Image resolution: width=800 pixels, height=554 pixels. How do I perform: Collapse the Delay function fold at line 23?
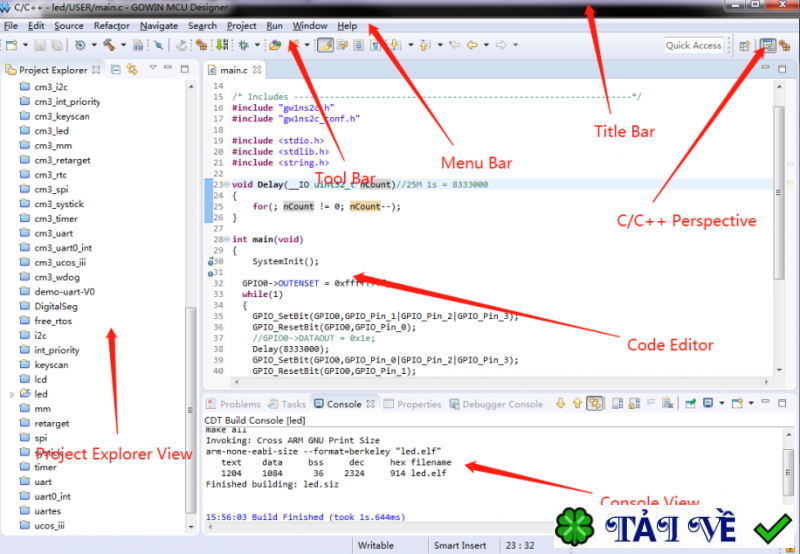(227, 185)
